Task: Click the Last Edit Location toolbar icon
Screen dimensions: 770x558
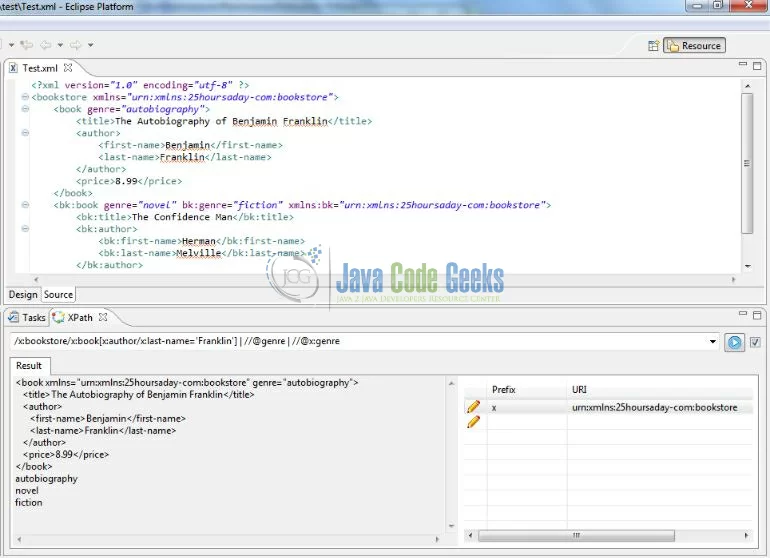Action: pyautogui.click(x=27, y=45)
